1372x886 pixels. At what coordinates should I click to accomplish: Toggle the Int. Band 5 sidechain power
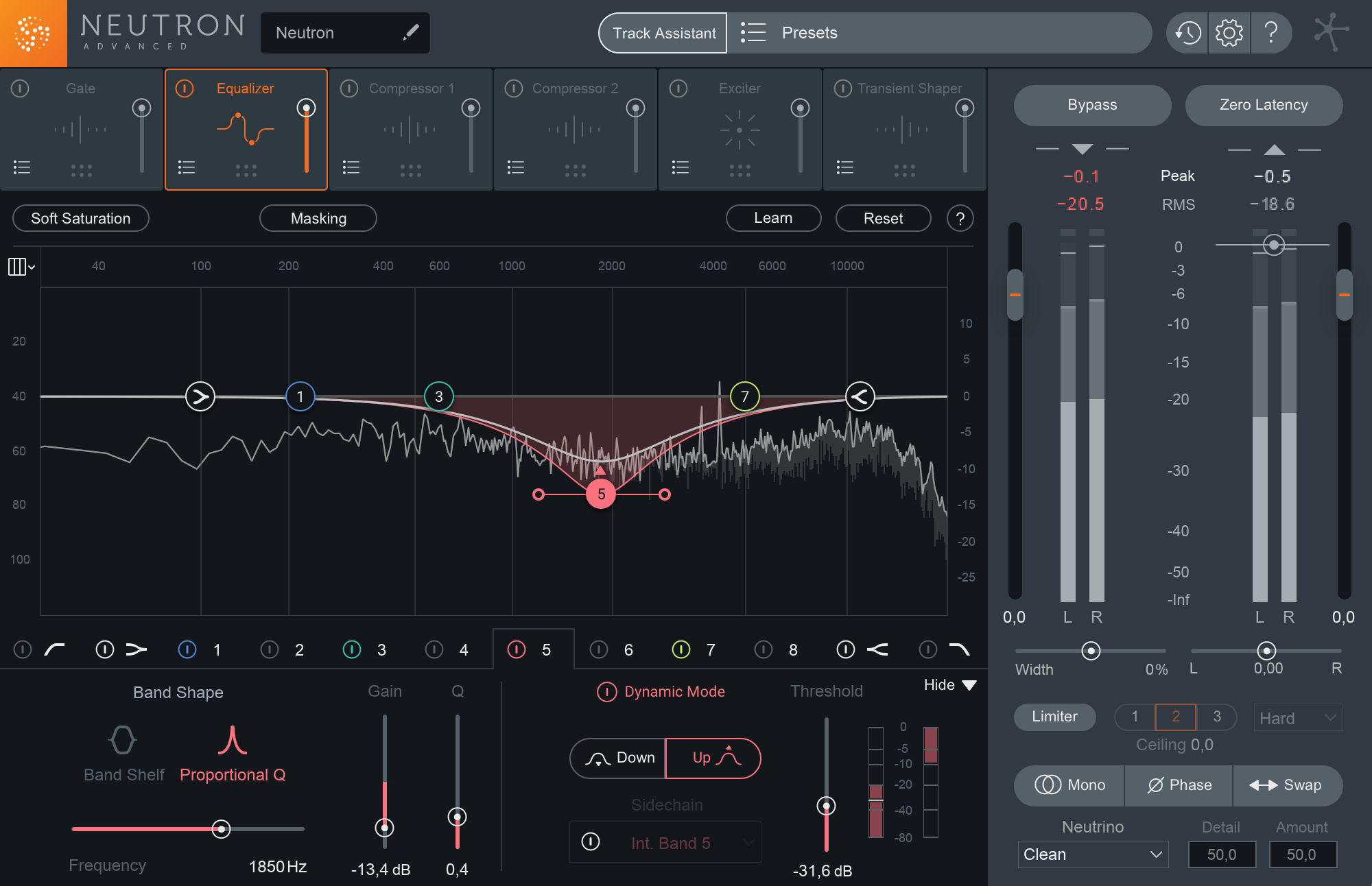tap(591, 842)
